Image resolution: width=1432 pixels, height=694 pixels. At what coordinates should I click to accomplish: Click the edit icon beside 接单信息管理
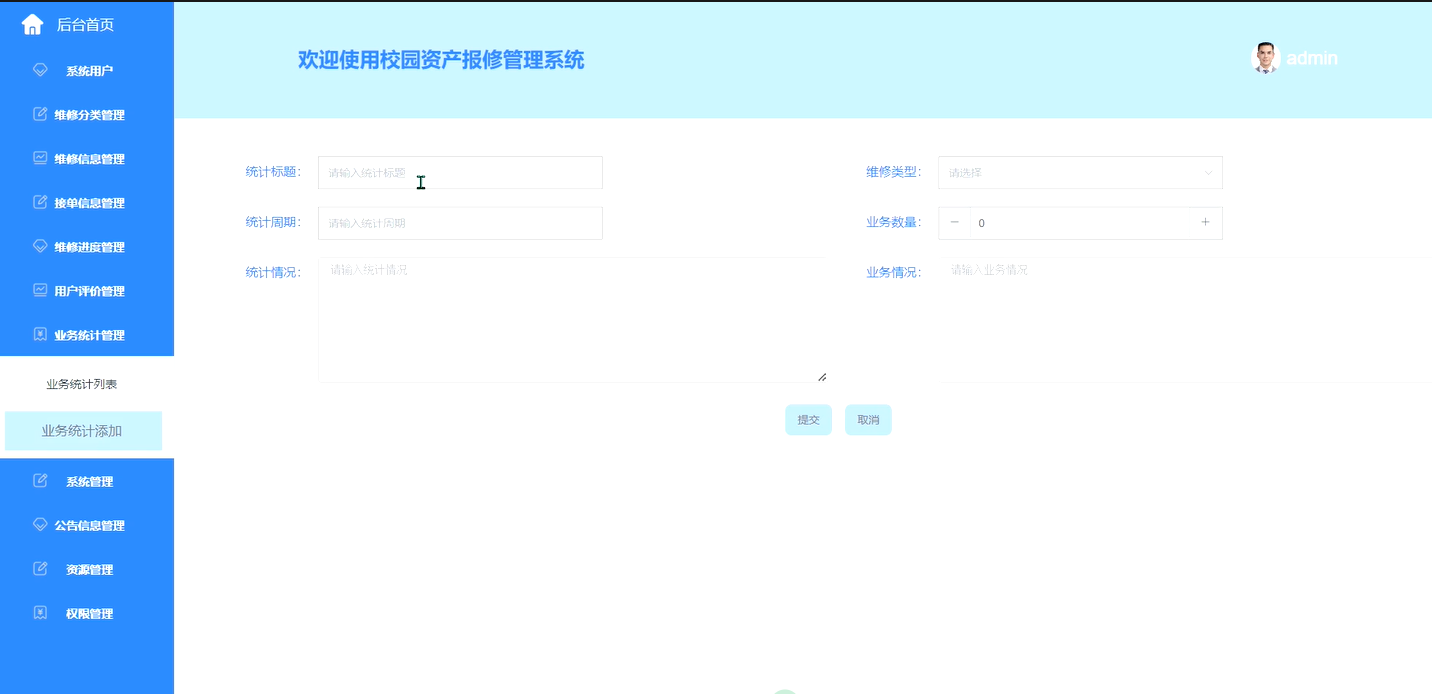click(40, 202)
